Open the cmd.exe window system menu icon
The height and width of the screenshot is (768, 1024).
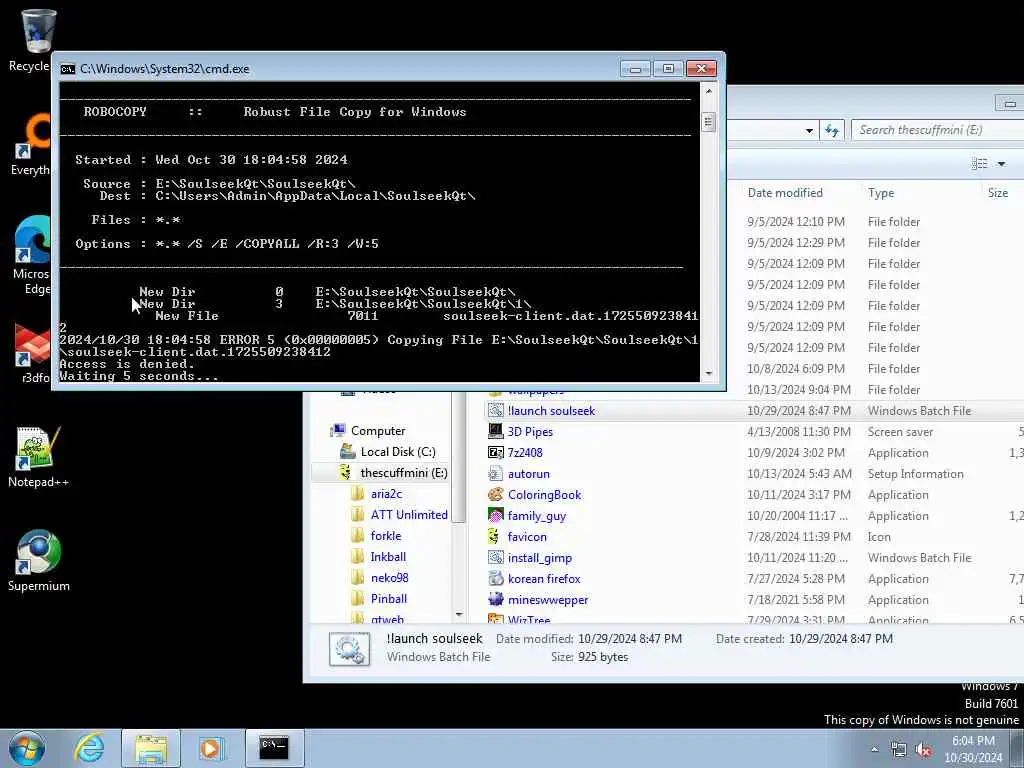(67, 69)
